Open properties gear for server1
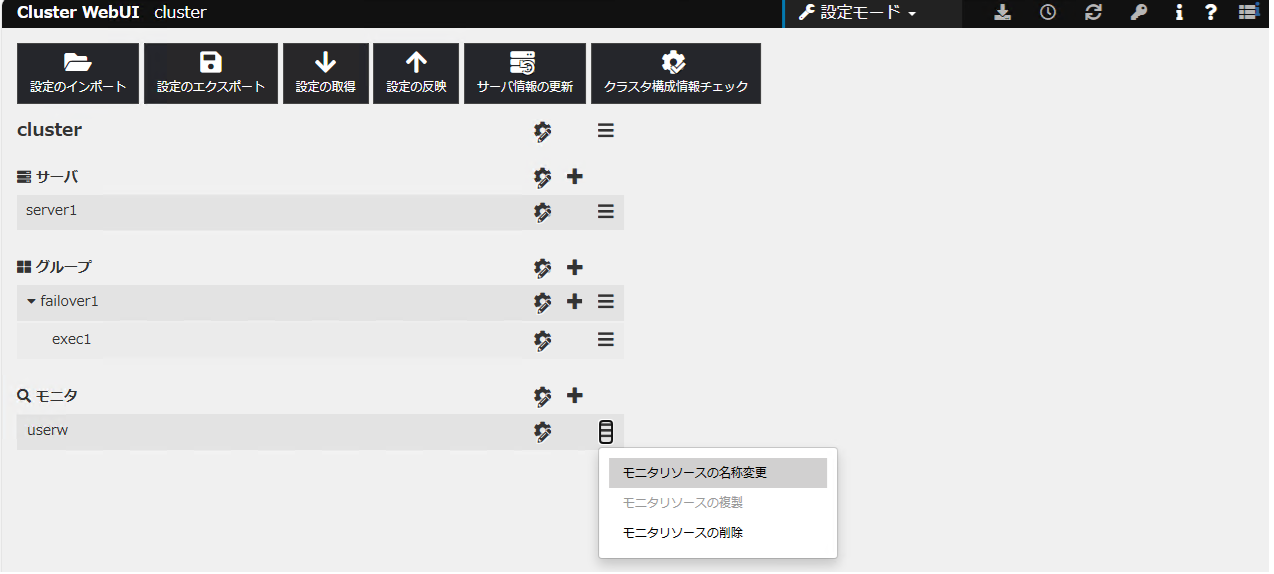This screenshot has height=574, width=1274. (x=542, y=212)
